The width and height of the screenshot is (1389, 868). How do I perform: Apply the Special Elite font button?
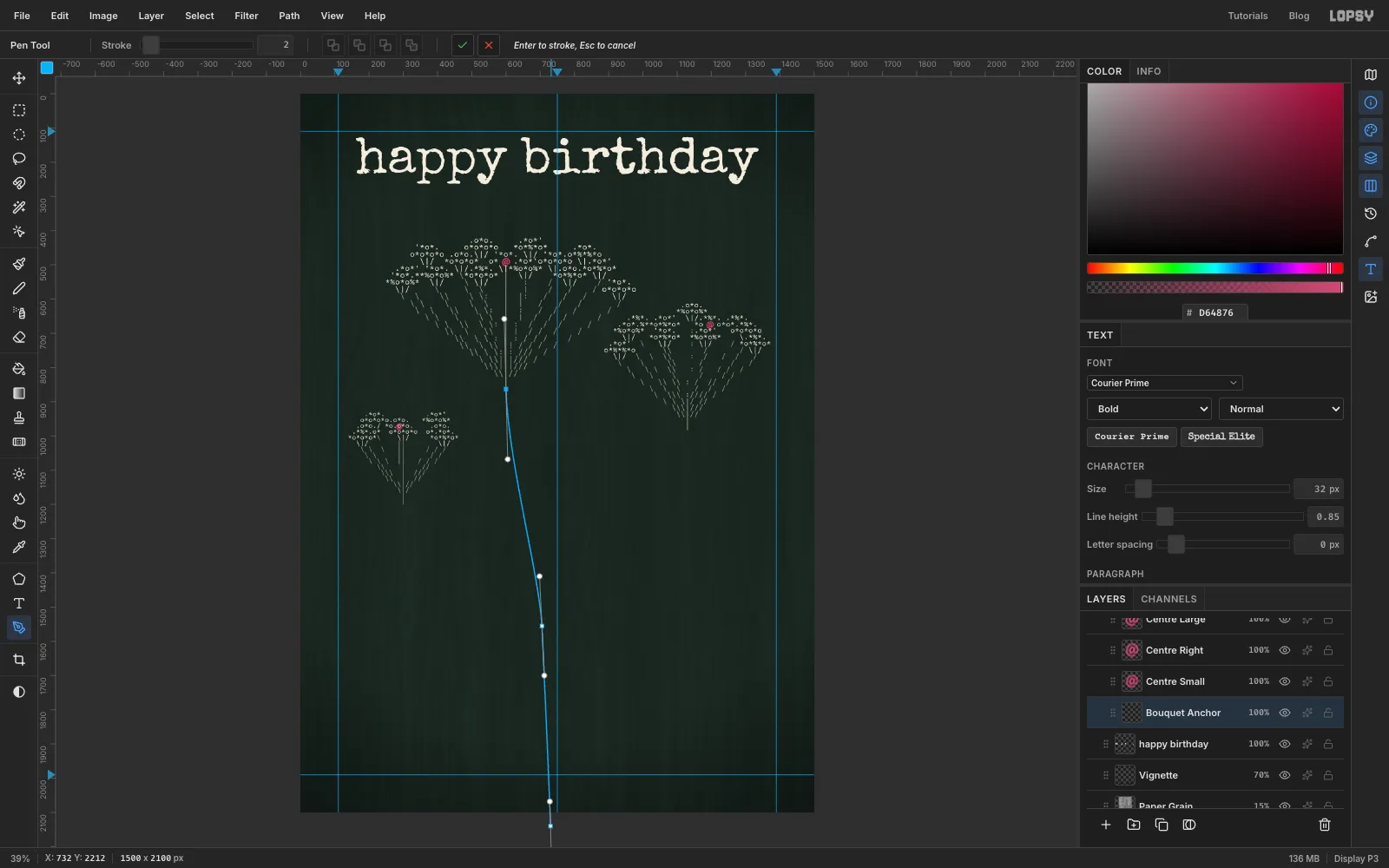coord(1221,437)
